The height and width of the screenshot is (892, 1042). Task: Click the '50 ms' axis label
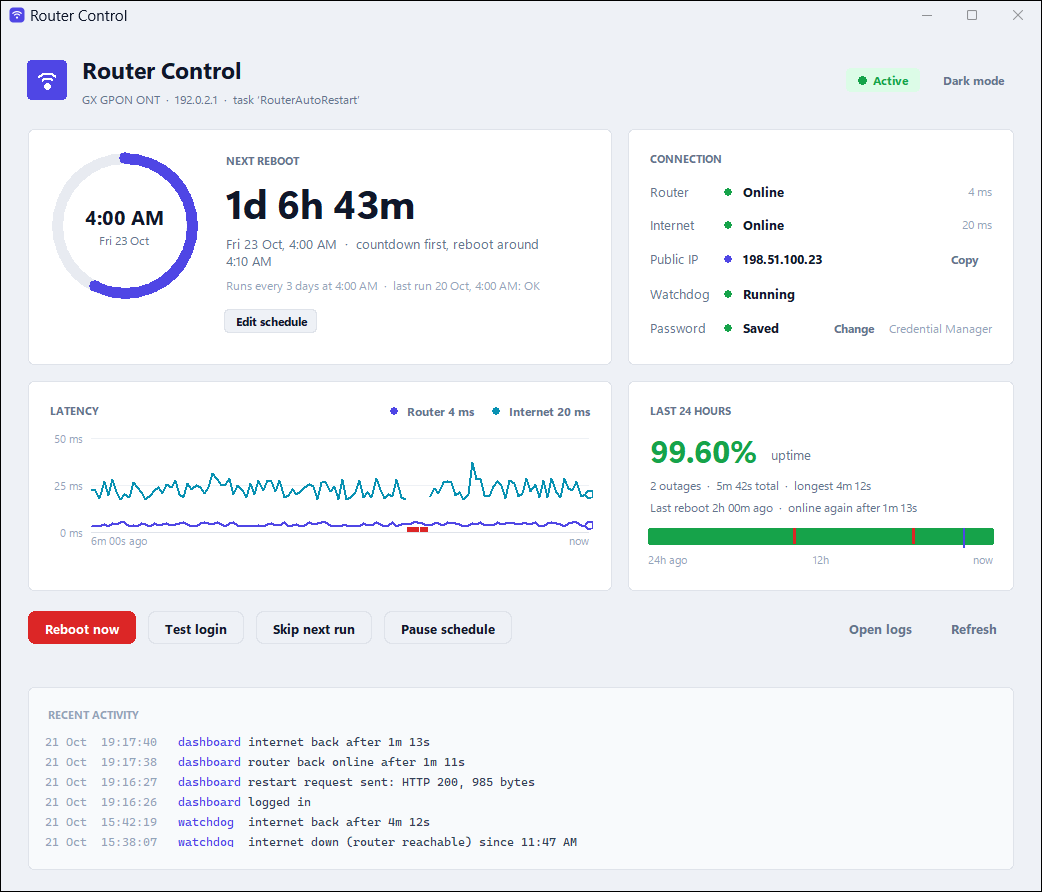68,439
